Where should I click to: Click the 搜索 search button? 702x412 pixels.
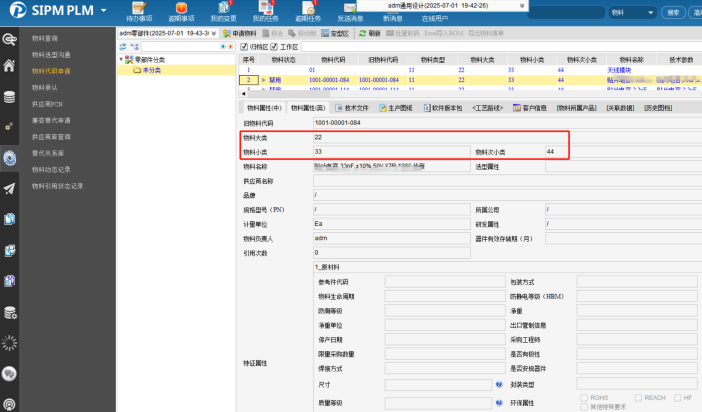(673, 13)
